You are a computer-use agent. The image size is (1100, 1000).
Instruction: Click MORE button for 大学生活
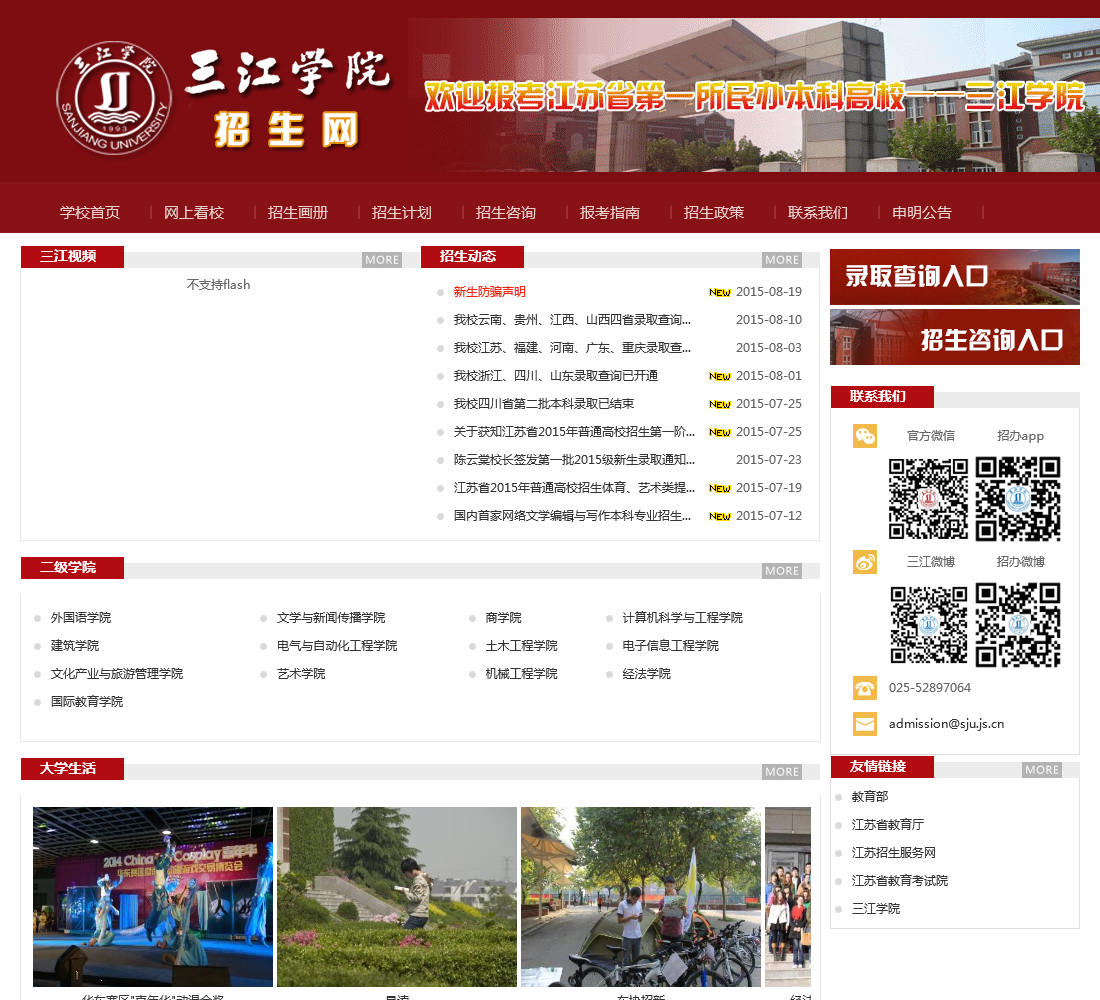tap(782, 771)
